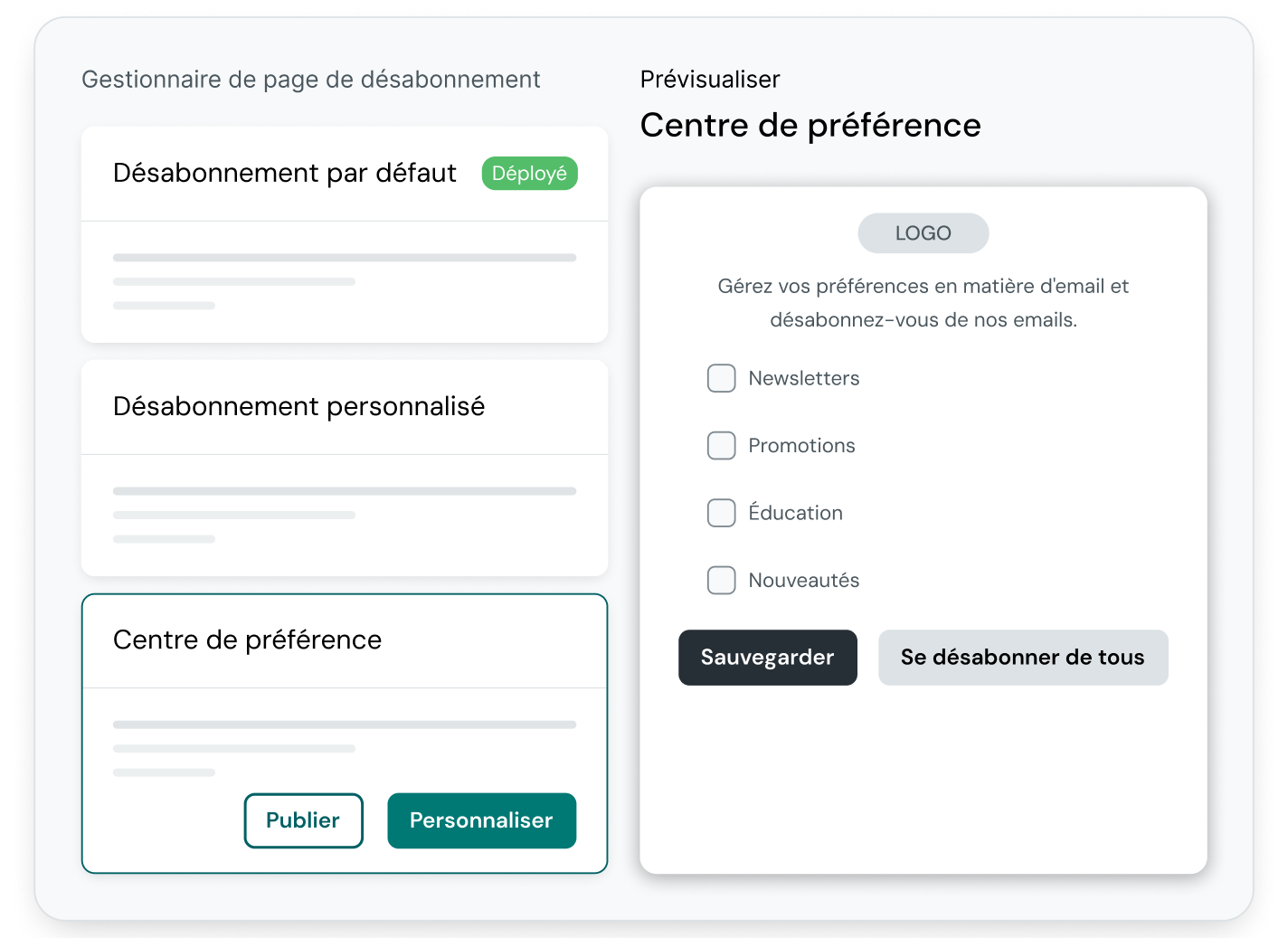The image size is (1288, 938).
Task: Select the Désabonnement par défaut card
Action: coord(345,233)
